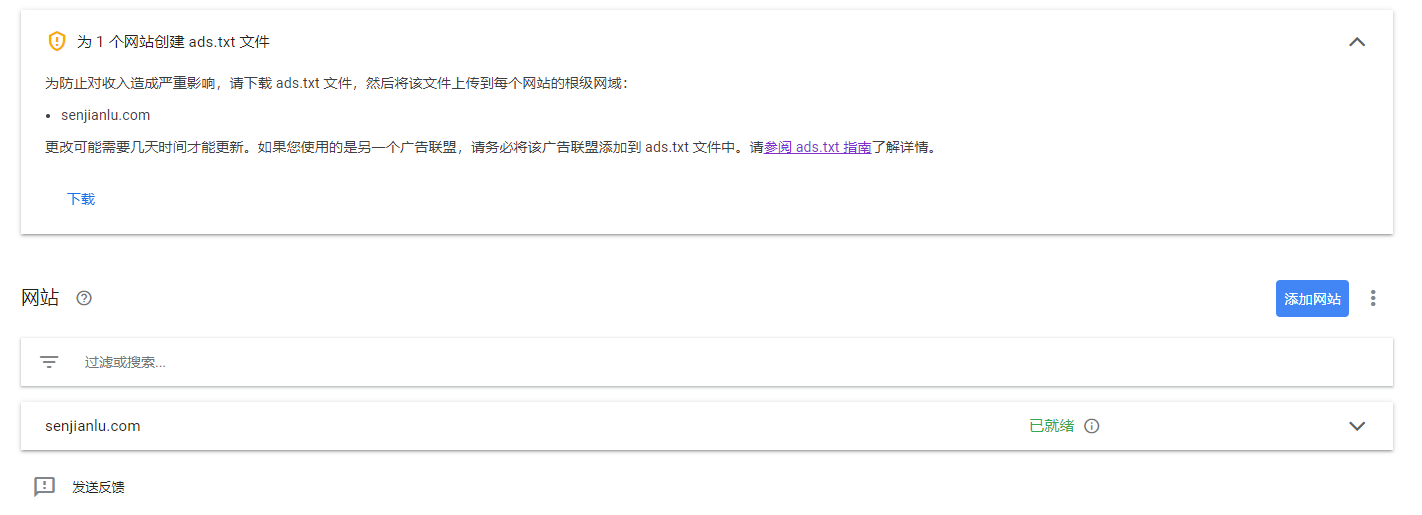Viewport: 1422px width, 515px height.
Task: Select the senjianlu.com site row text
Action: pyautogui.click(x=93, y=426)
